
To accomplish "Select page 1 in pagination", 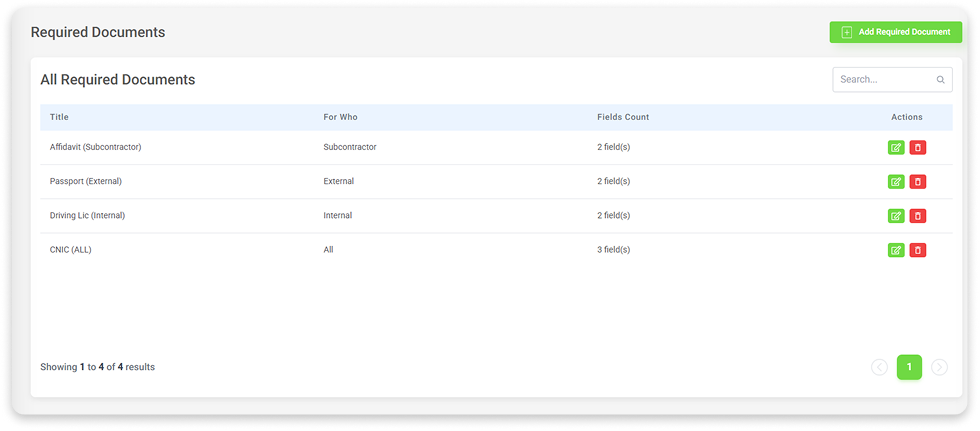I will (909, 367).
